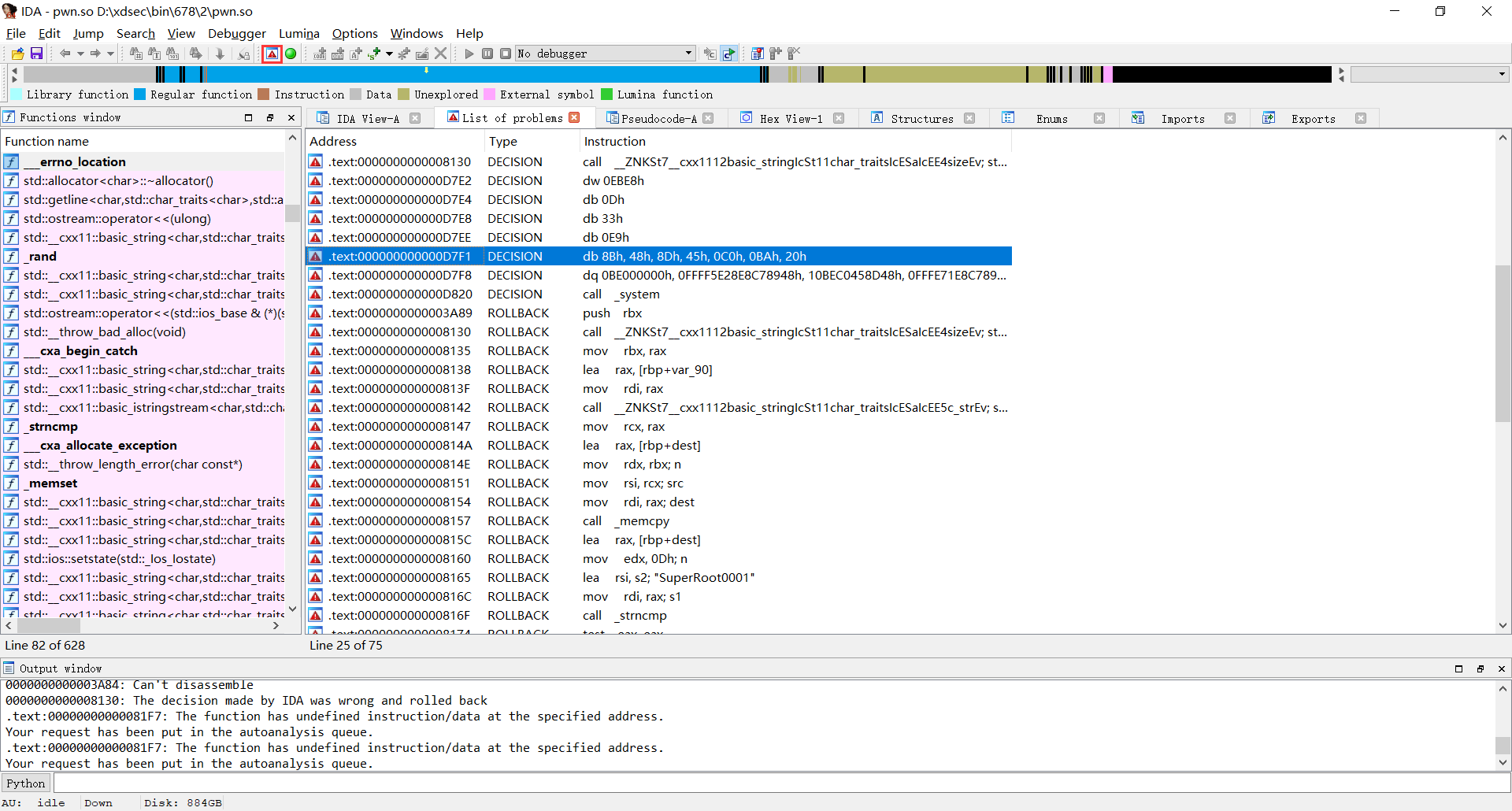
Task: Click the Python interpreter selector button
Action: [26, 783]
